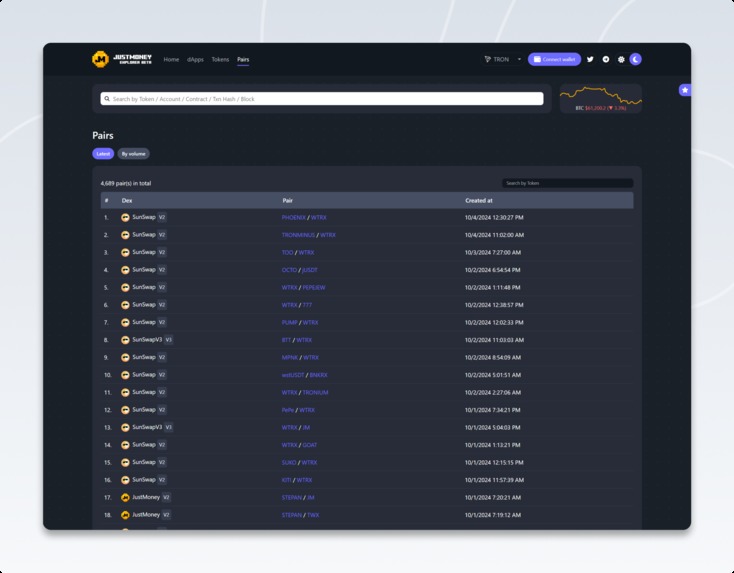734x573 pixels.
Task: Click the JustMoney Explorer logo
Action: pyautogui.click(x=122, y=59)
